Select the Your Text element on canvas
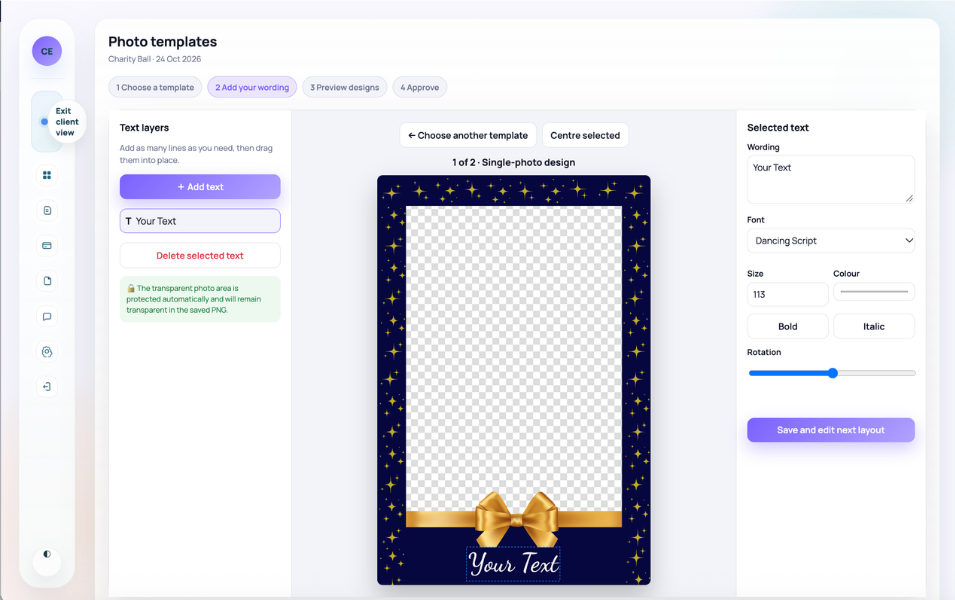This screenshot has height=600, width=955. 513,564
